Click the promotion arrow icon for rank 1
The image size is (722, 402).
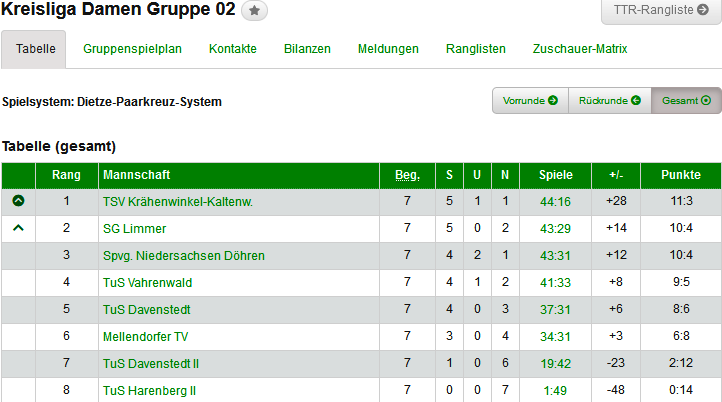click(x=18, y=201)
